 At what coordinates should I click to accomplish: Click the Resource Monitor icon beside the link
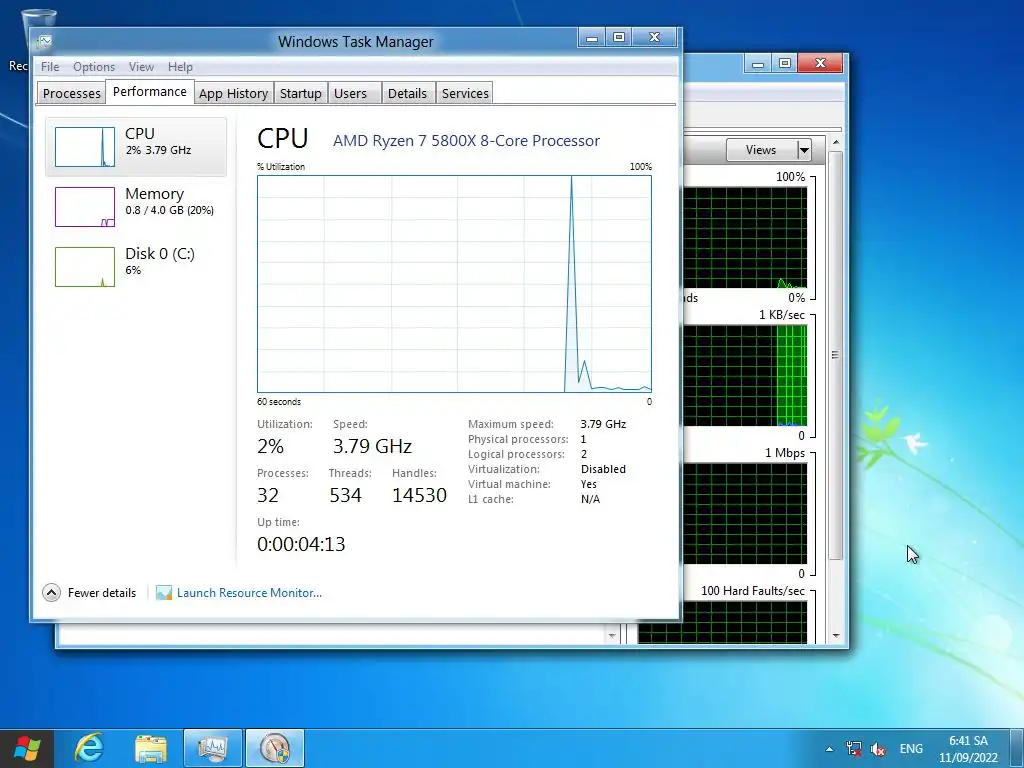pyautogui.click(x=164, y=593)
